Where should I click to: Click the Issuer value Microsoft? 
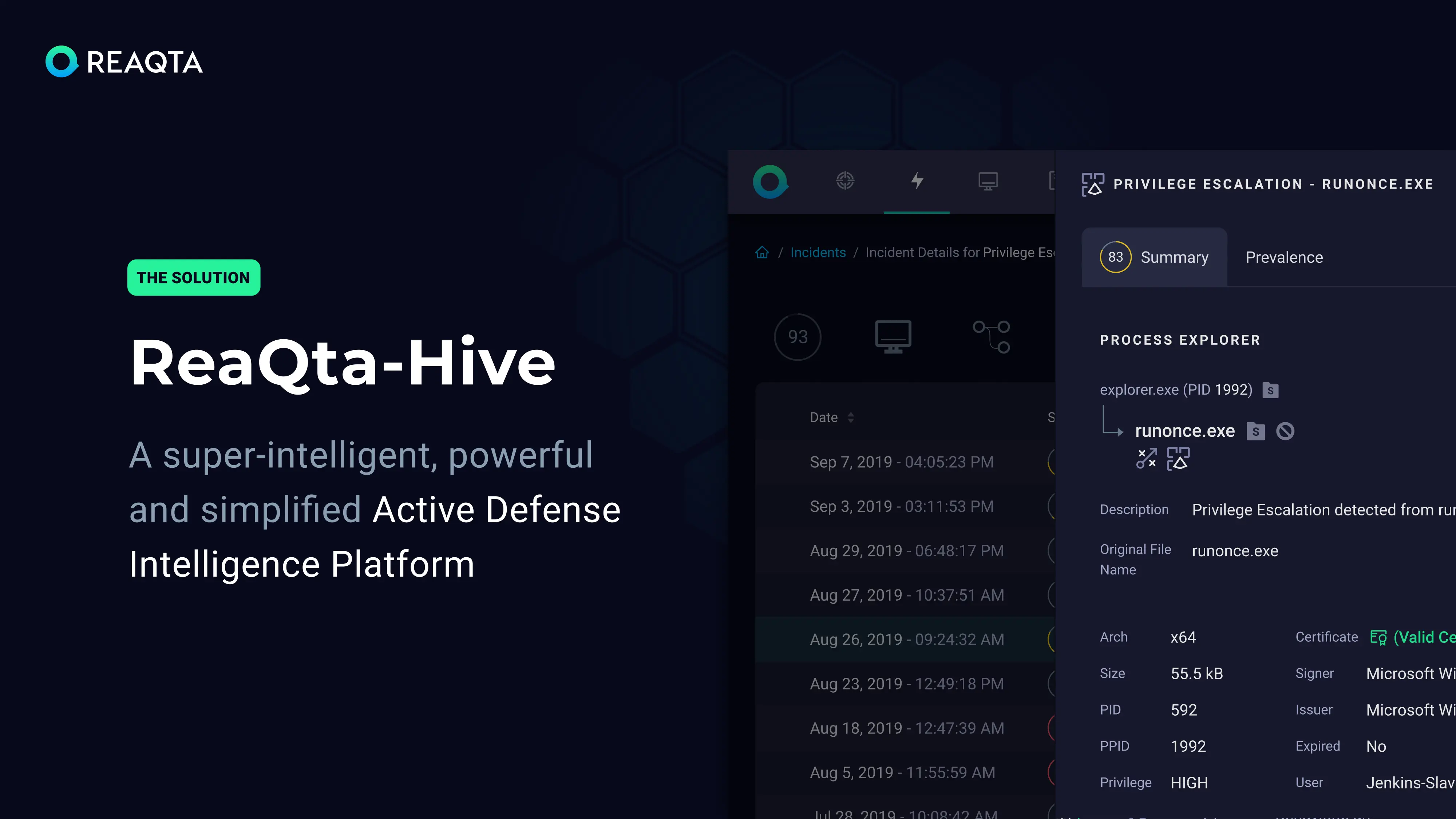pos(1411,710)
